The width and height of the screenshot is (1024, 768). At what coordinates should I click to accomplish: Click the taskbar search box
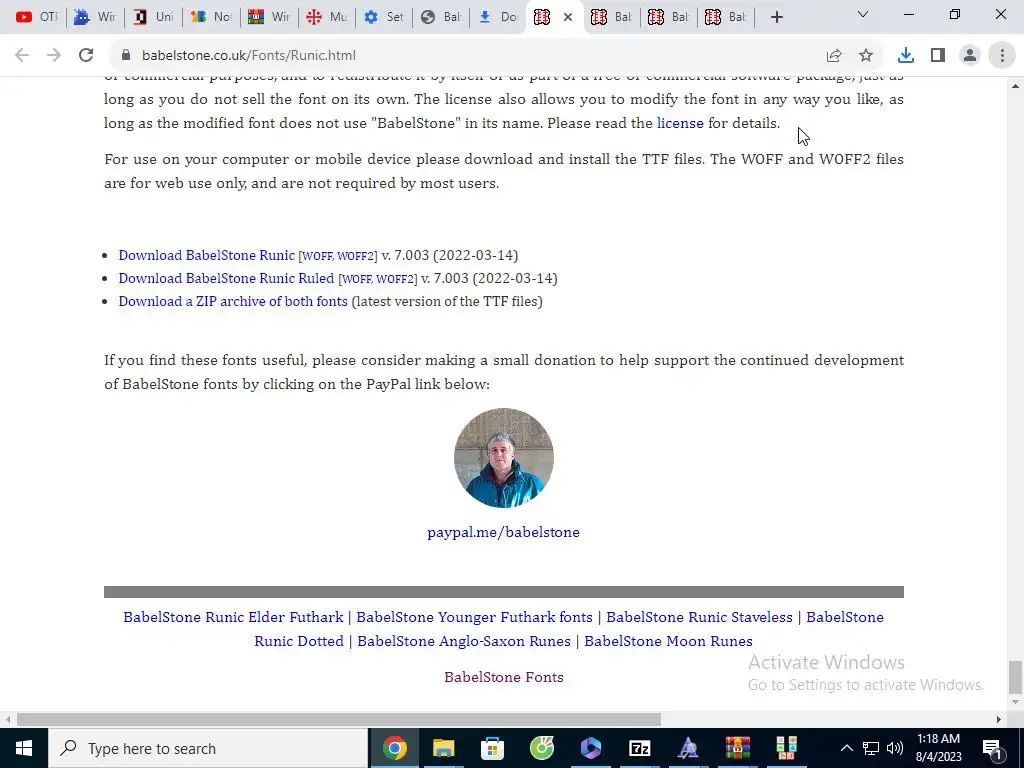[x=208, y=748]
